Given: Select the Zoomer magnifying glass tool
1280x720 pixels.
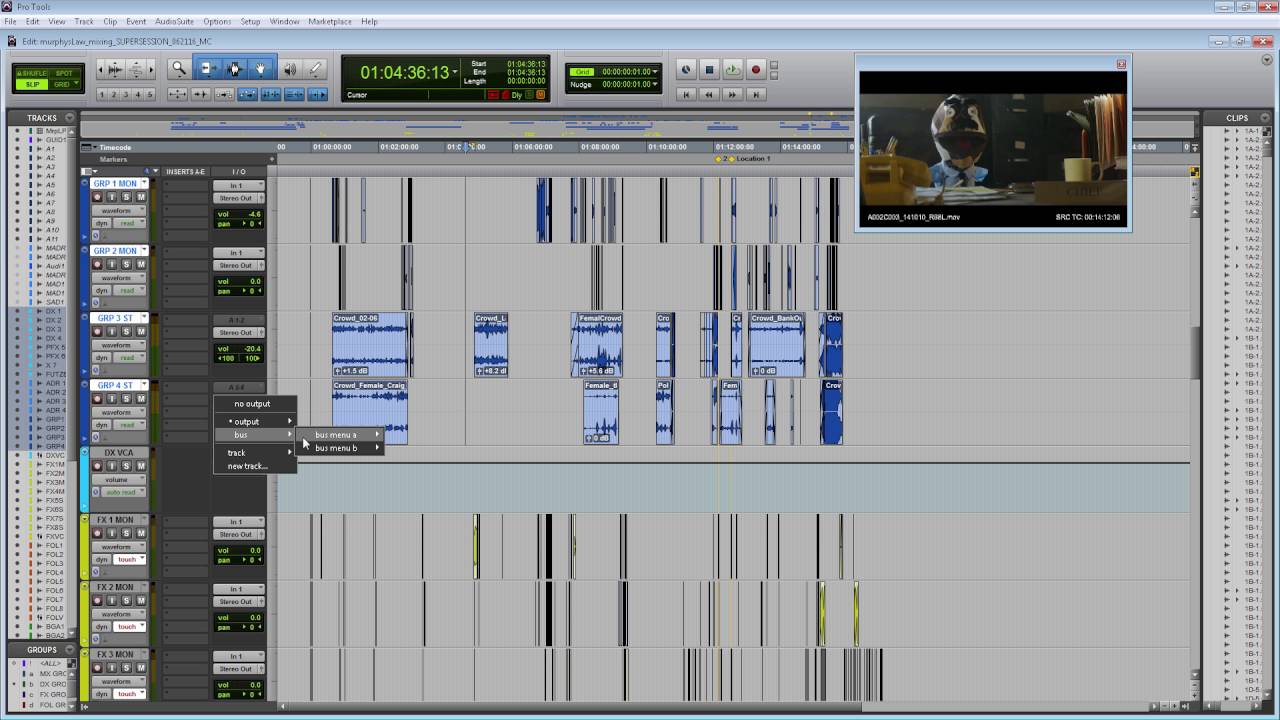Looking at the screenshot, I should [x=179, y=69].
